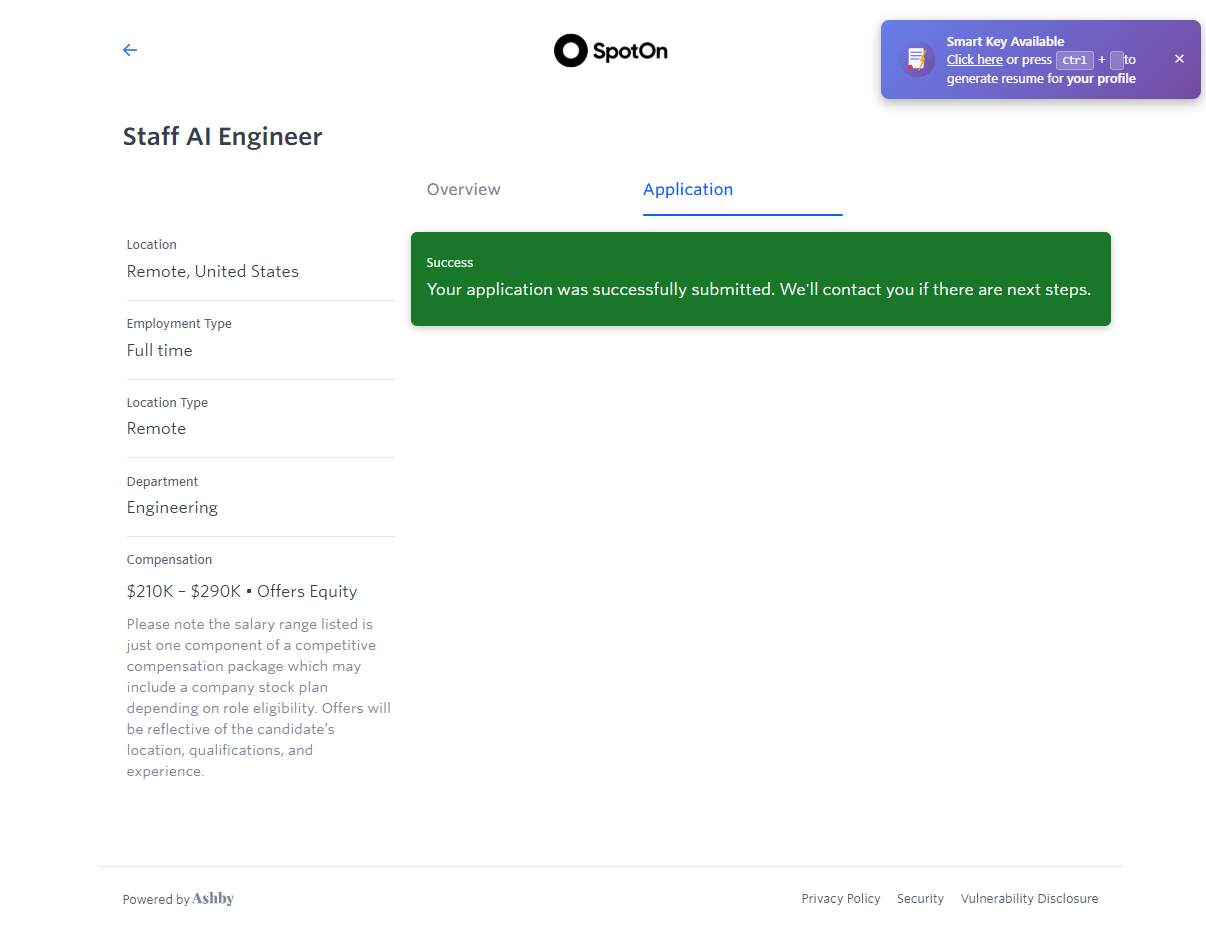The image size is (1206, 933).
Task: Select the Application tab
Action: coord(688,190)
